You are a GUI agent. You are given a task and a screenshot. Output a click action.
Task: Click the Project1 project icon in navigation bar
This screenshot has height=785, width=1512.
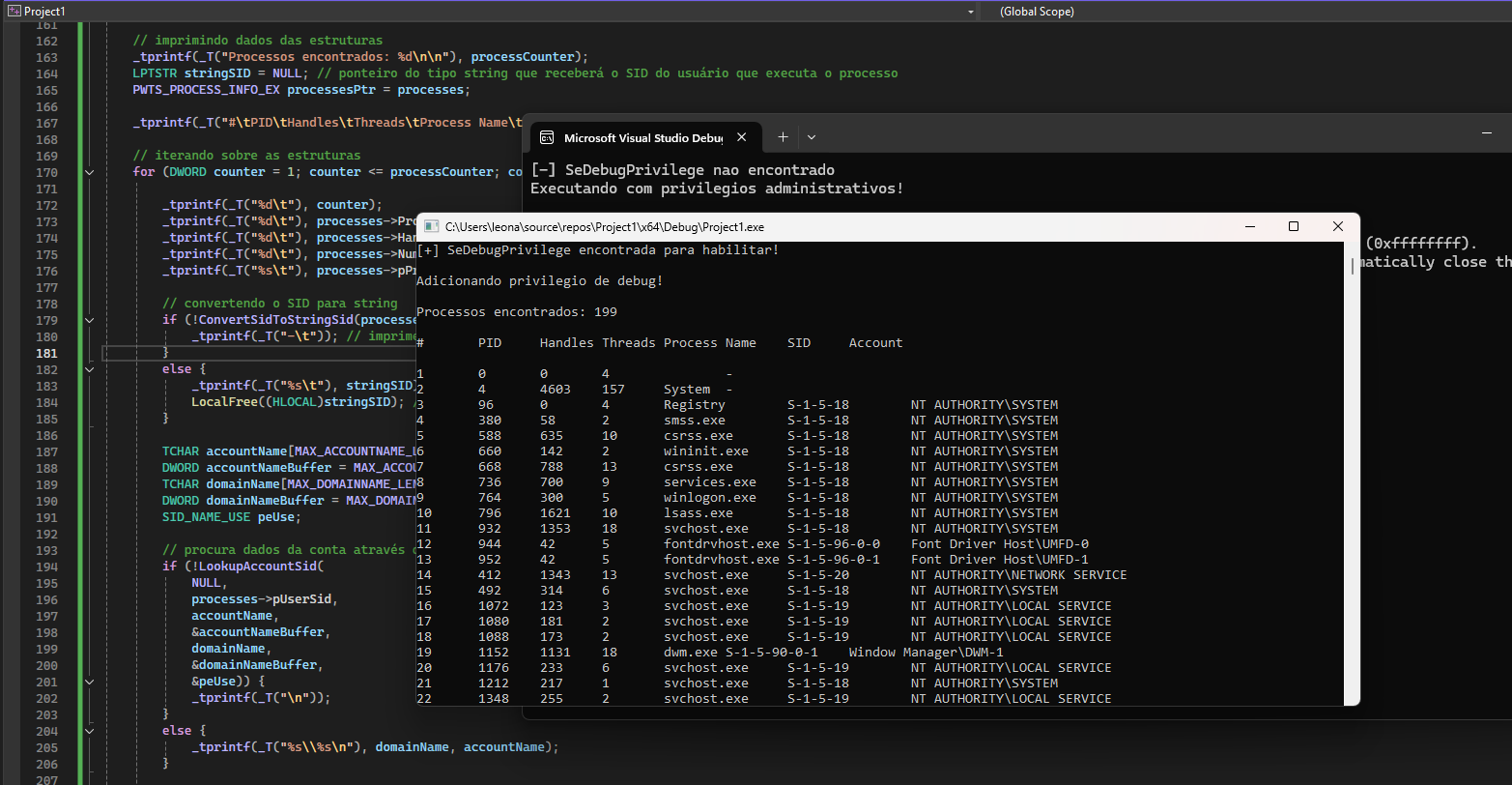14,11
